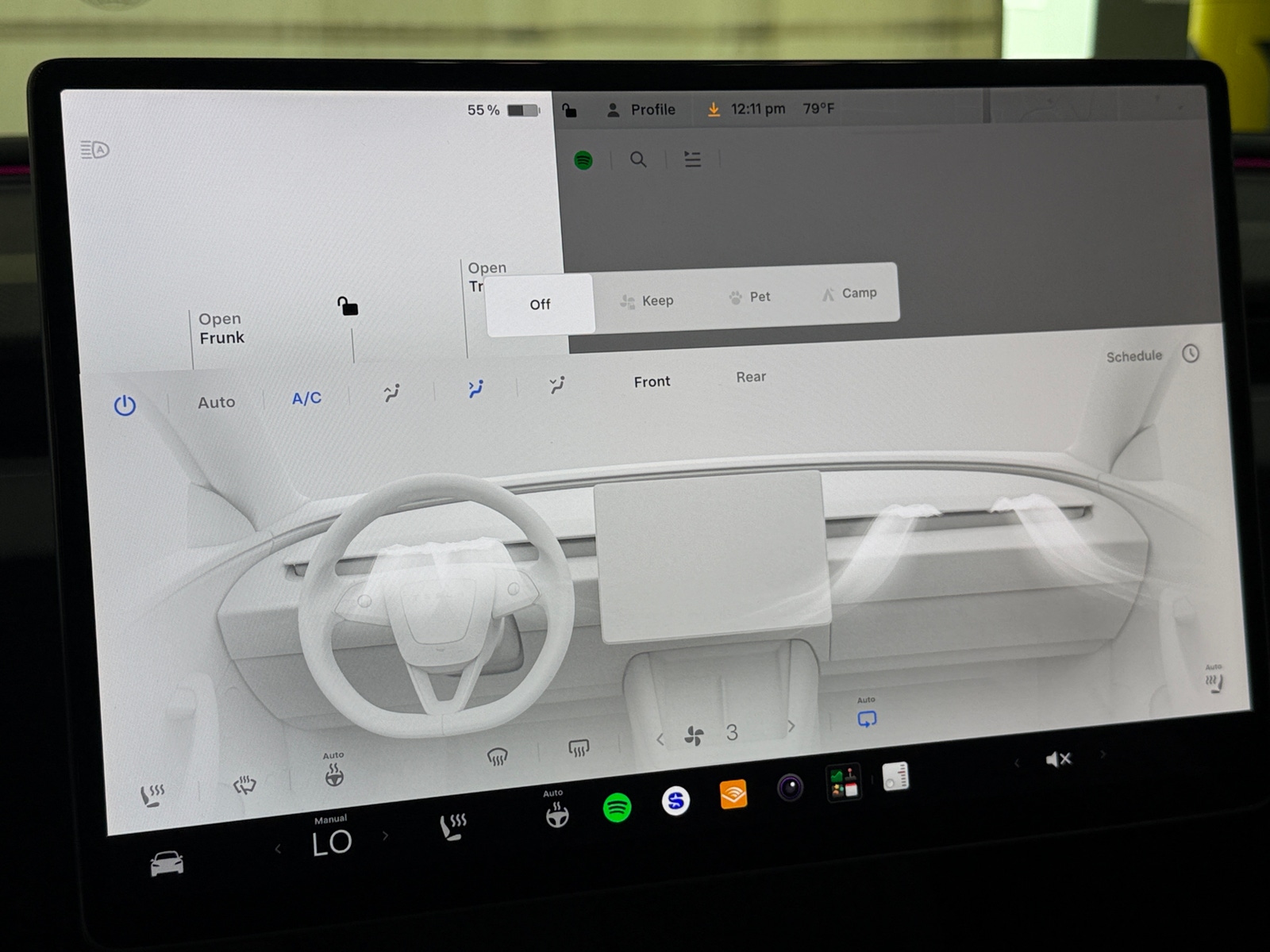Tap the 12:11 pm clock text
Screen dimensions: 1270x952
click(x=758, y=109)
